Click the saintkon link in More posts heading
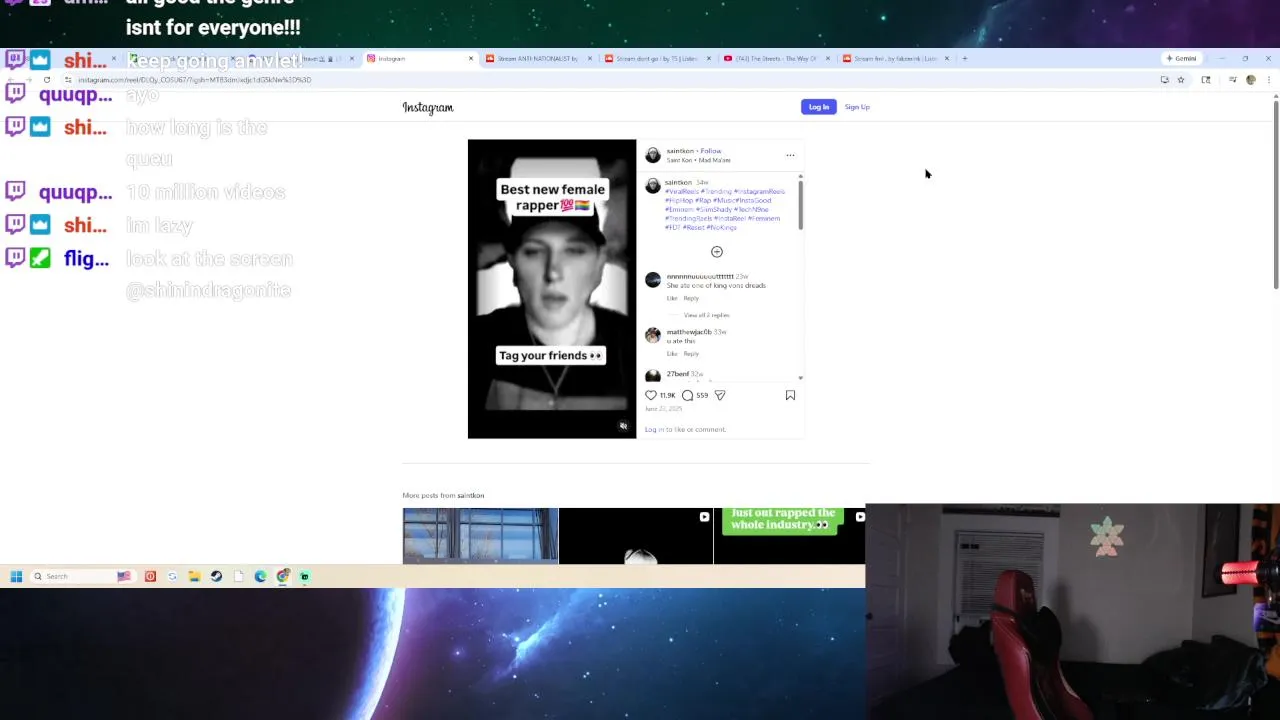Screen dimensions: 1280x720 471,496
